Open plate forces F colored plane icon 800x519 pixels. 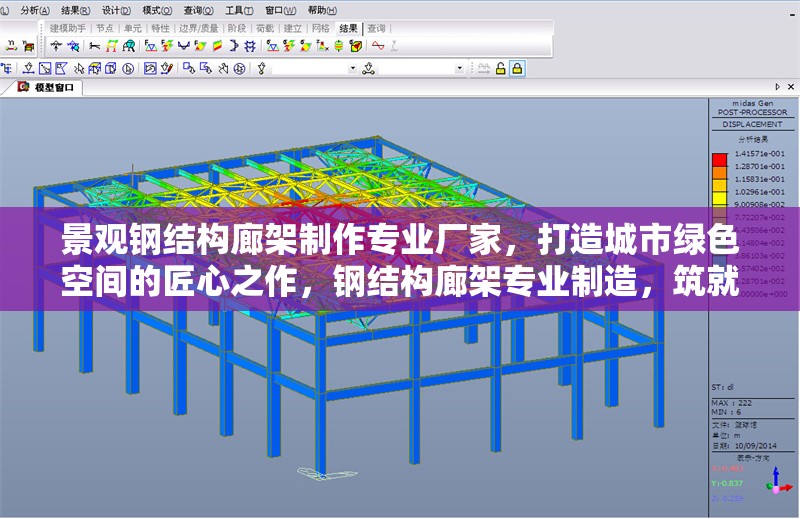pos(200,46)
